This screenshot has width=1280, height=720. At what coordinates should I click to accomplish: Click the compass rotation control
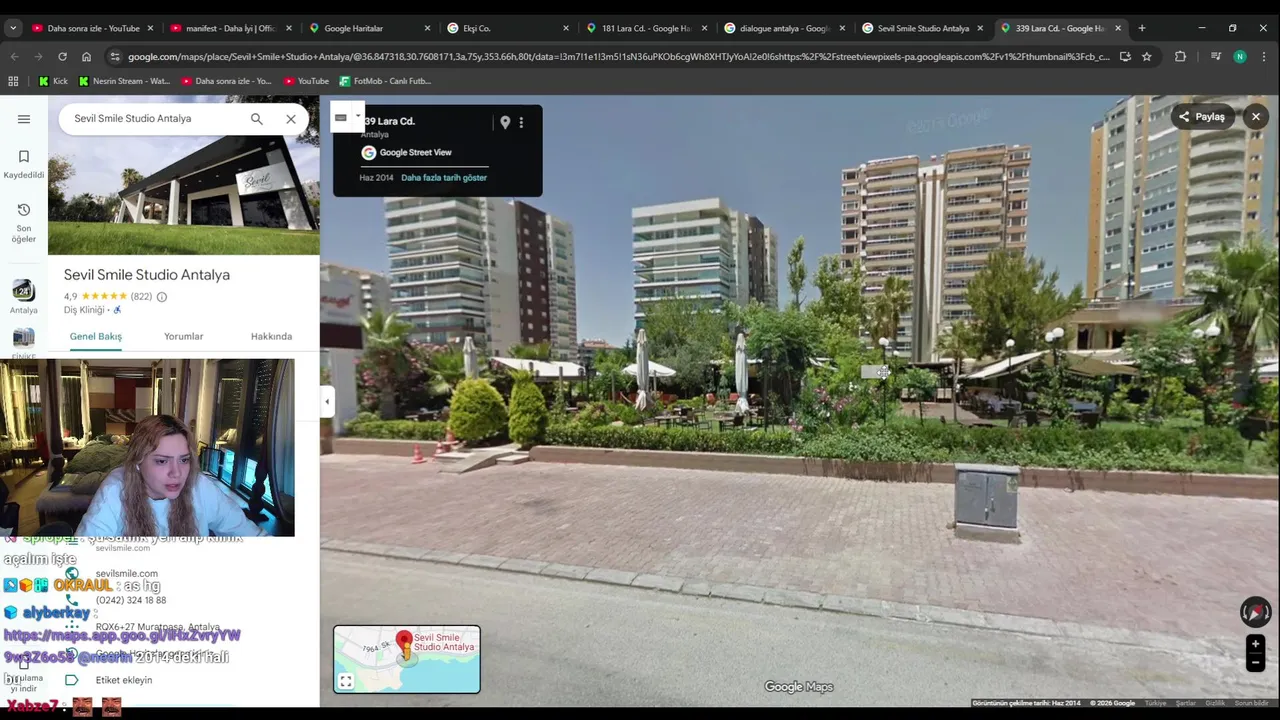1255,612
